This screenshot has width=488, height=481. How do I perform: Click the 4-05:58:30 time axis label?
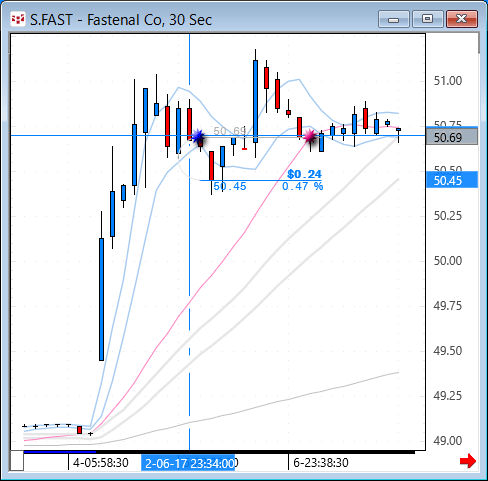(101, 463)
